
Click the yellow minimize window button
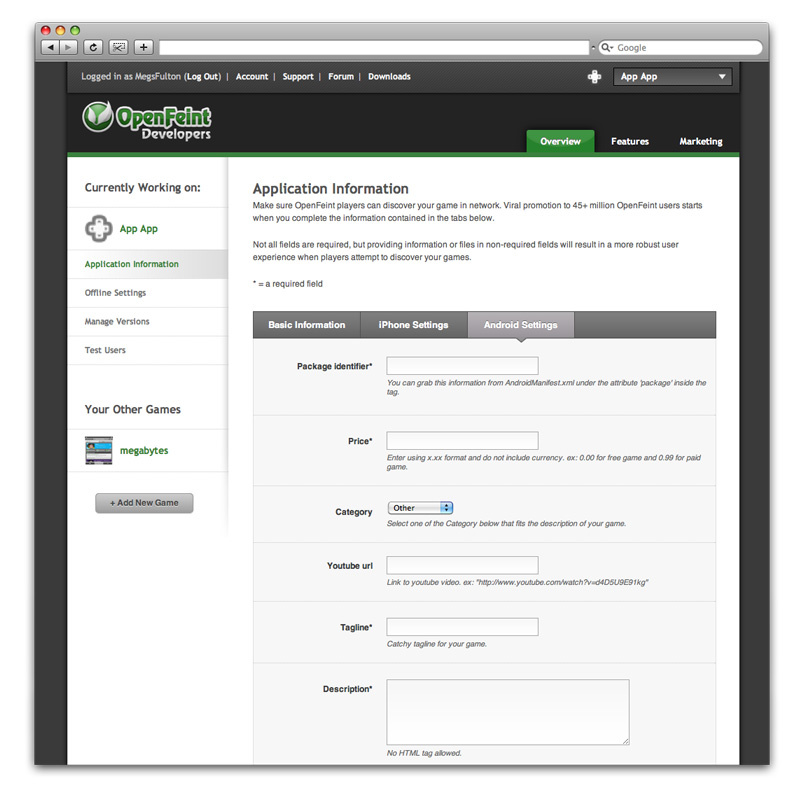[x=60, y=30]
